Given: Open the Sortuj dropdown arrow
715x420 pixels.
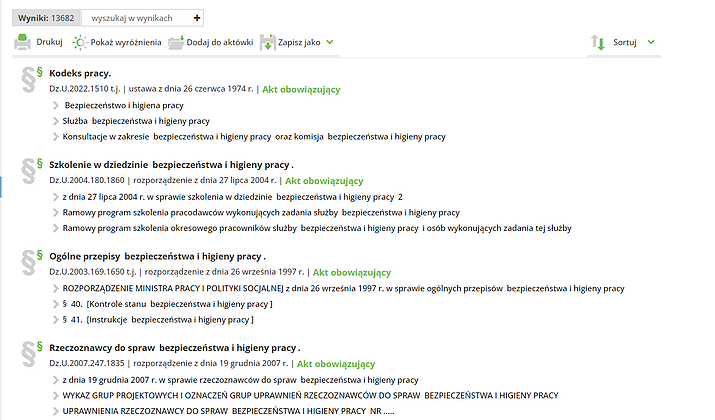Looking at the screenshot, I should pyautogui.click(x=651, y=43).
